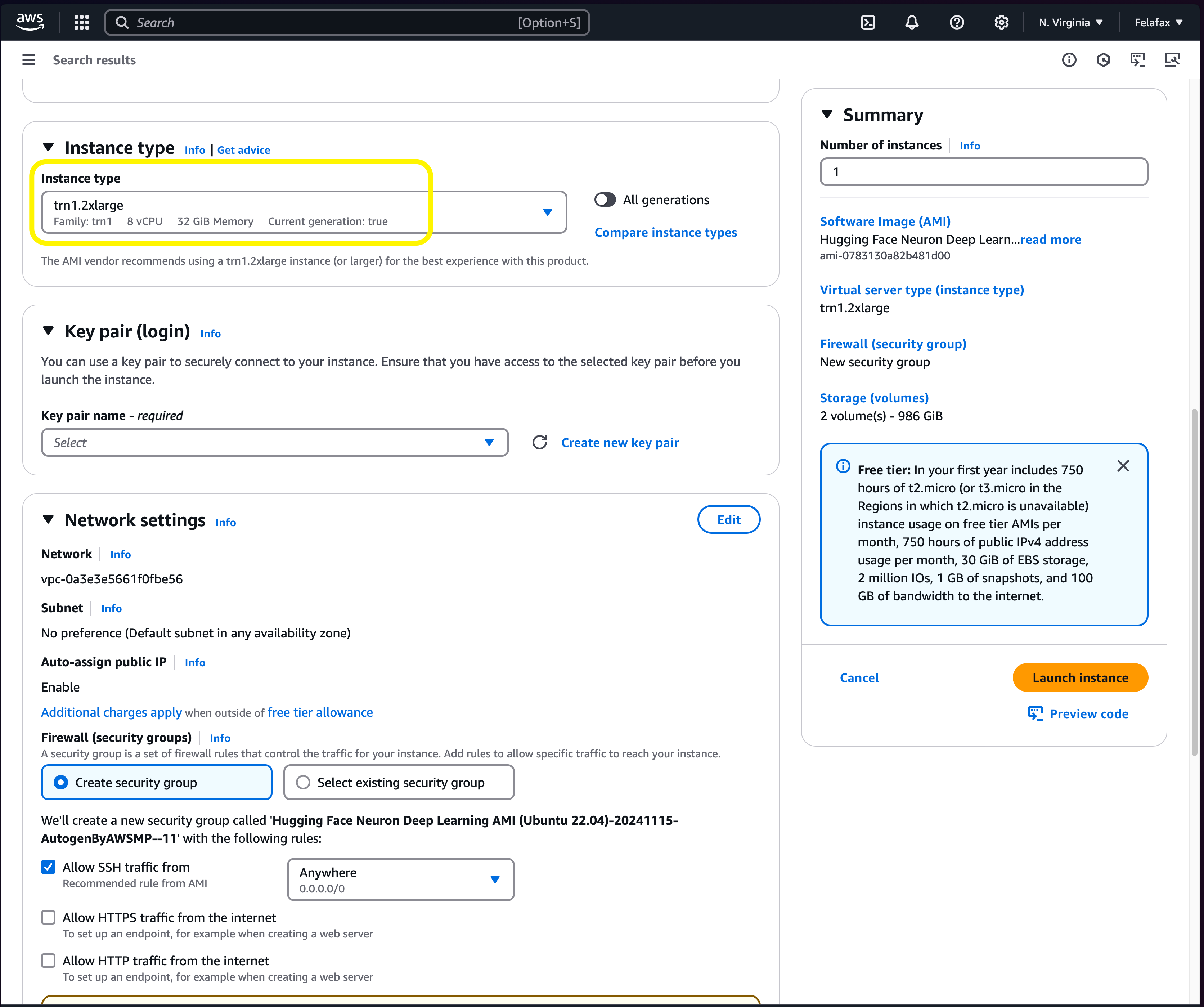The height and width of the screenshot is (1007, 1204).
Task: Open the N. Virginia region menu
Action: pyautogui.click(x=1070, y=22)
